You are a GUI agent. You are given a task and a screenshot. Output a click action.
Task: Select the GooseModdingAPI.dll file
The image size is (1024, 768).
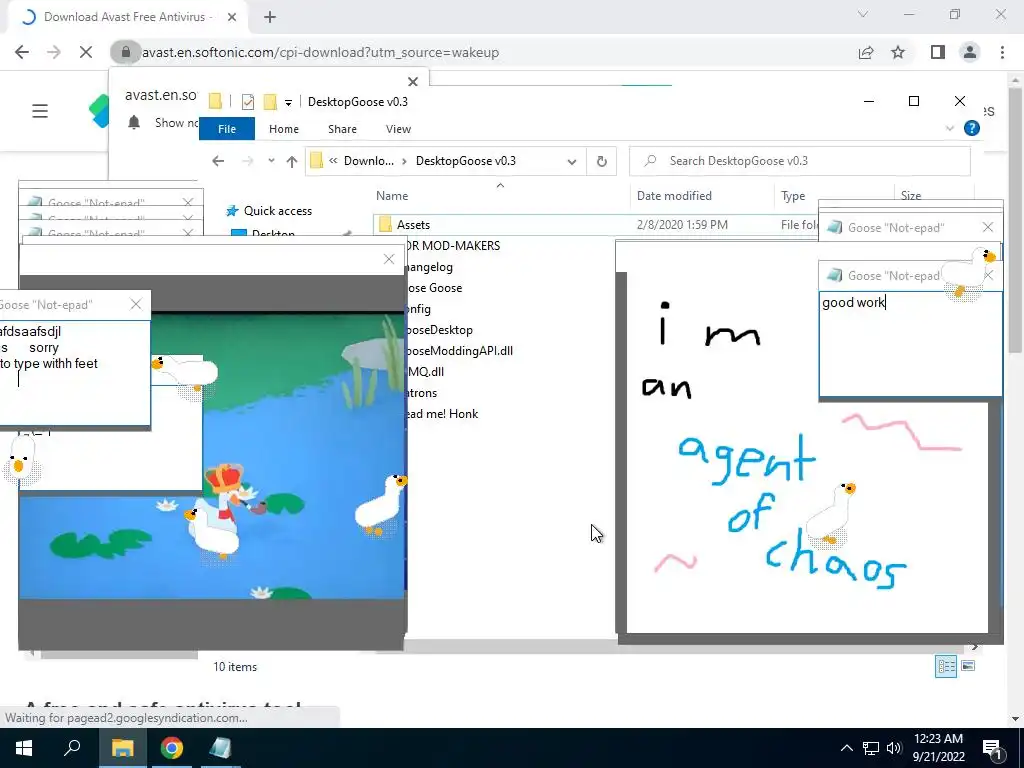[459, 351]
